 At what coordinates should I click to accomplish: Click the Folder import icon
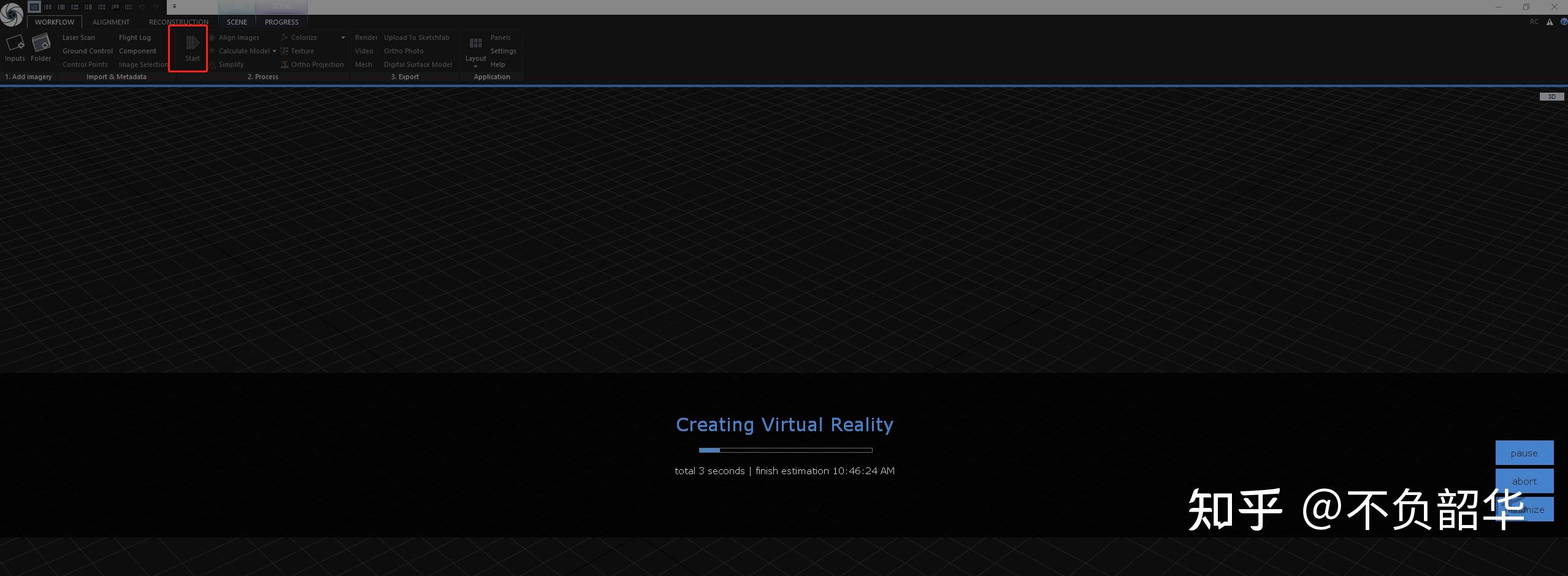pos(41,48)
